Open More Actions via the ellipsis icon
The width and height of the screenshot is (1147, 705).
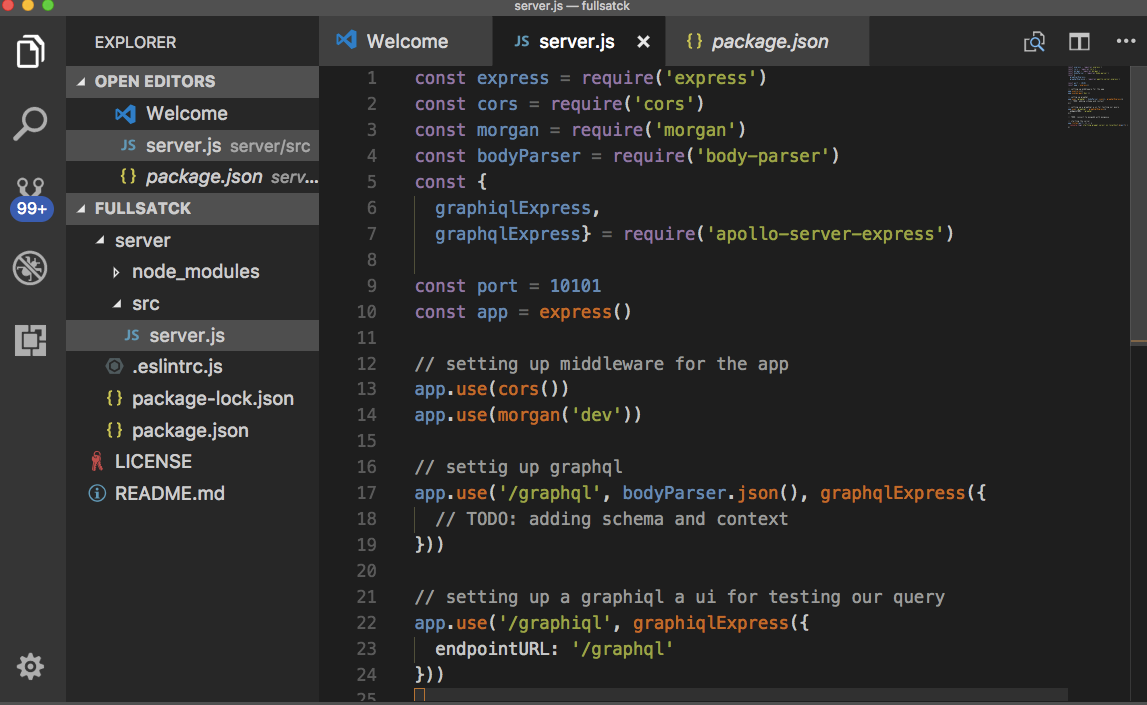click(x=1126, y=42)
